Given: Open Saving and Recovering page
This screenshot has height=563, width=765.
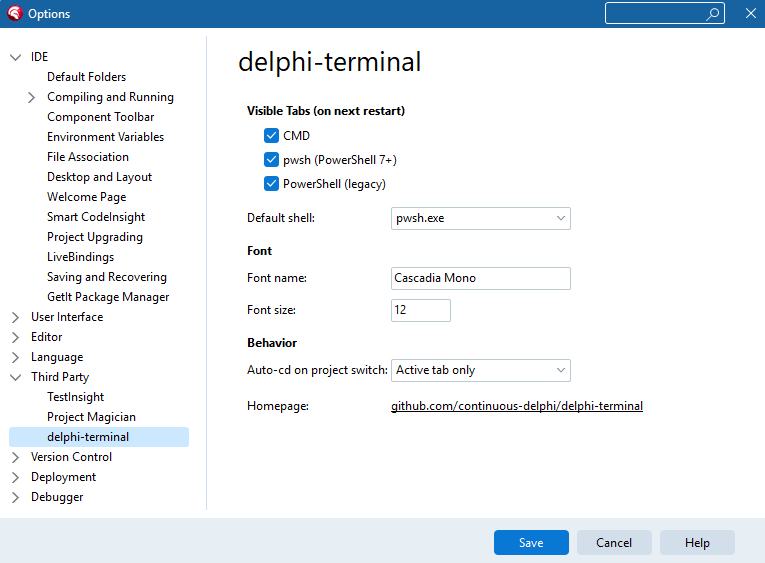Looking at the screenshot, I should point(107,277).
